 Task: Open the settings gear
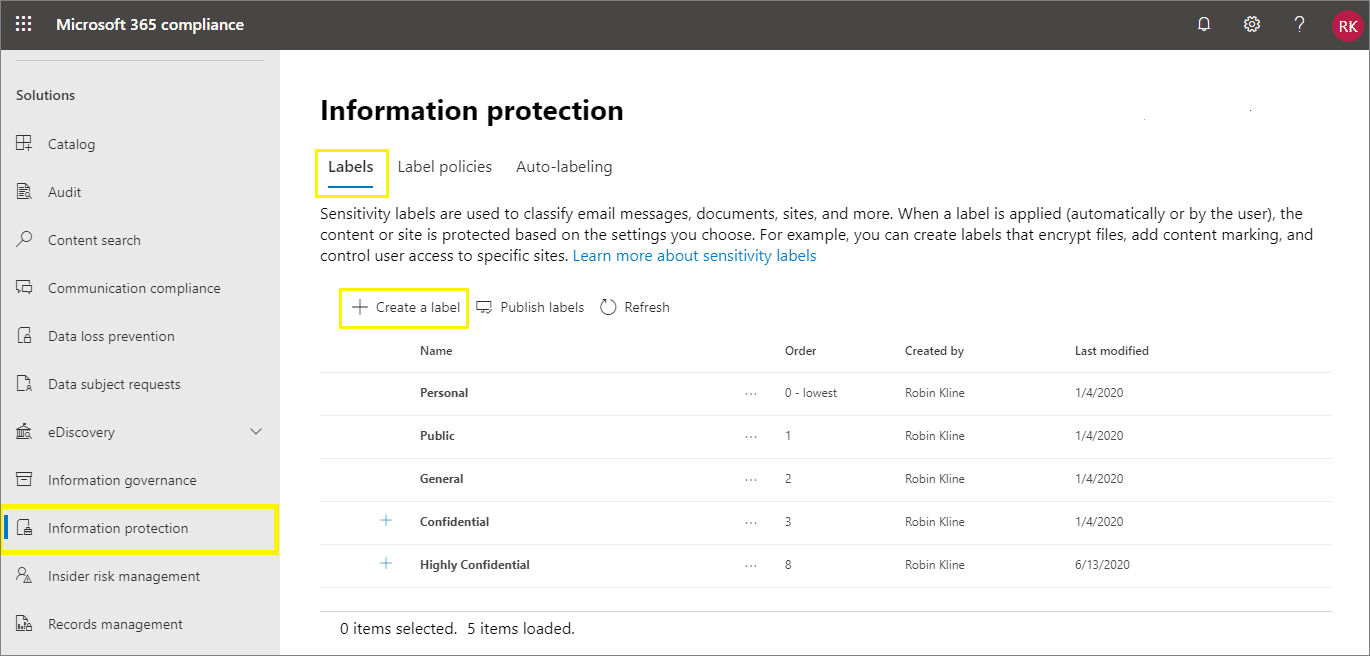(x=1251, y=25)
